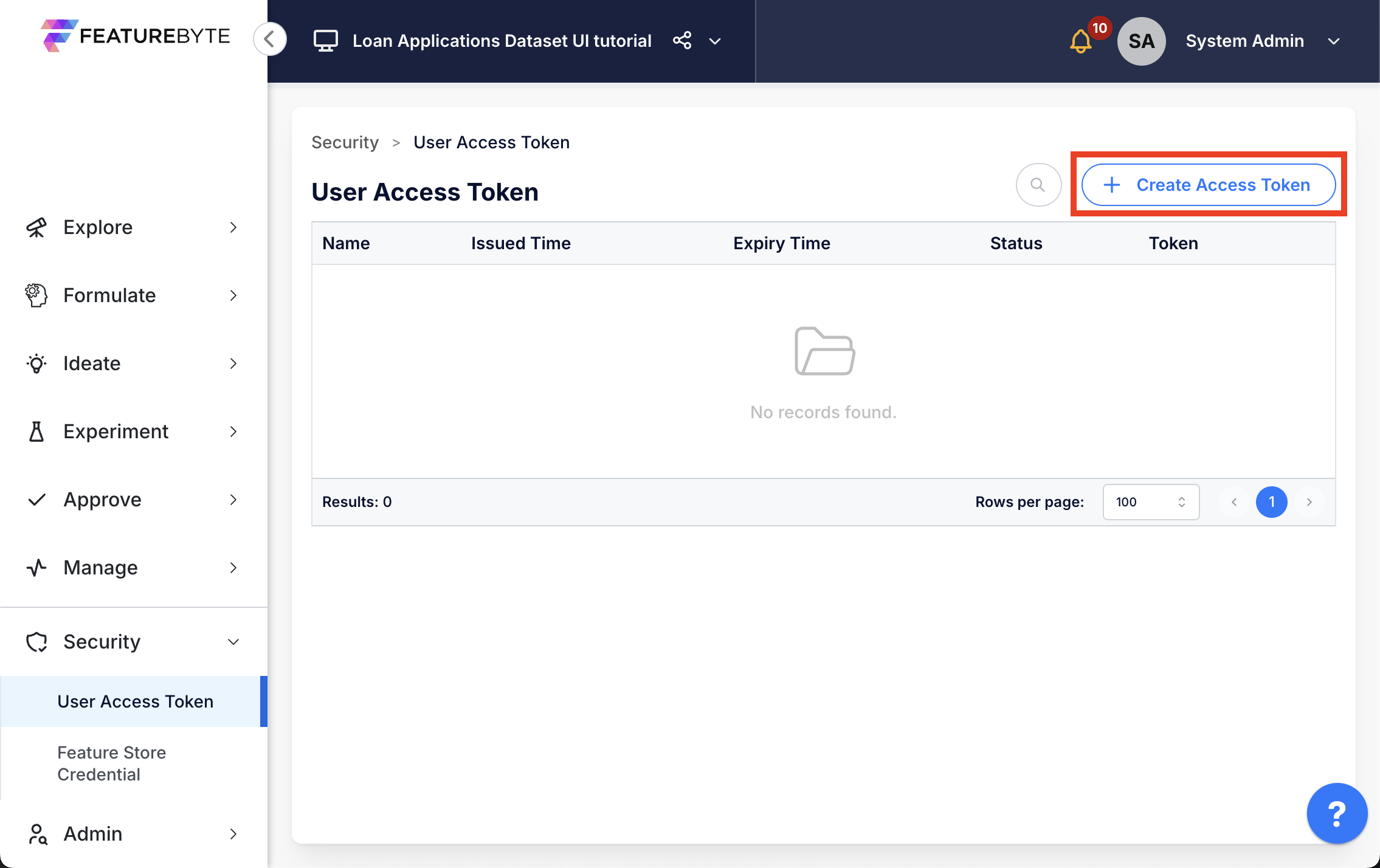The height and width of the screenshot is (868, 1380).
Task: Click the SA avatar circle
Action: (x=1141, y=41)
